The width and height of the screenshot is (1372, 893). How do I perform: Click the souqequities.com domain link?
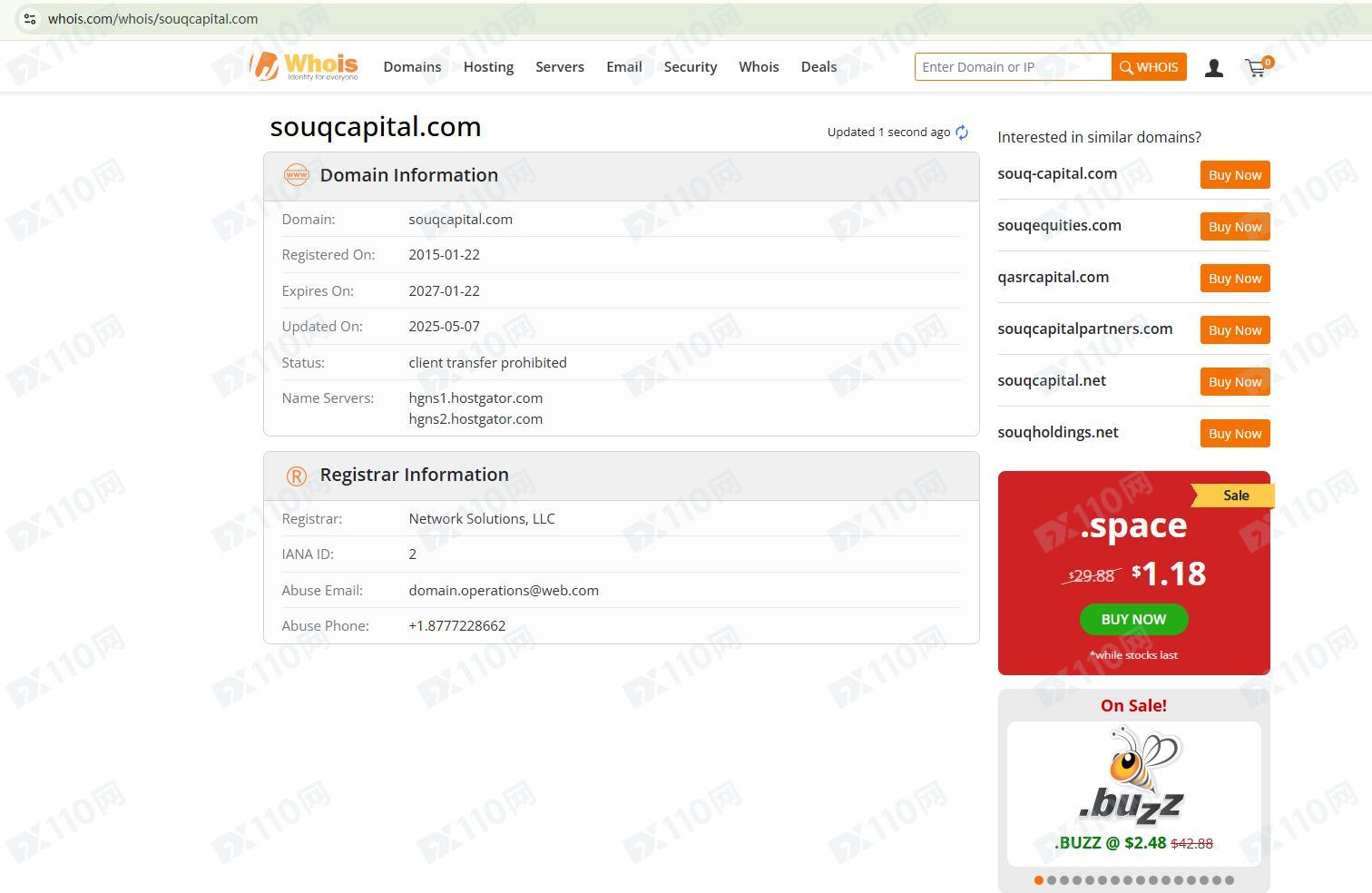(1059, 226)
